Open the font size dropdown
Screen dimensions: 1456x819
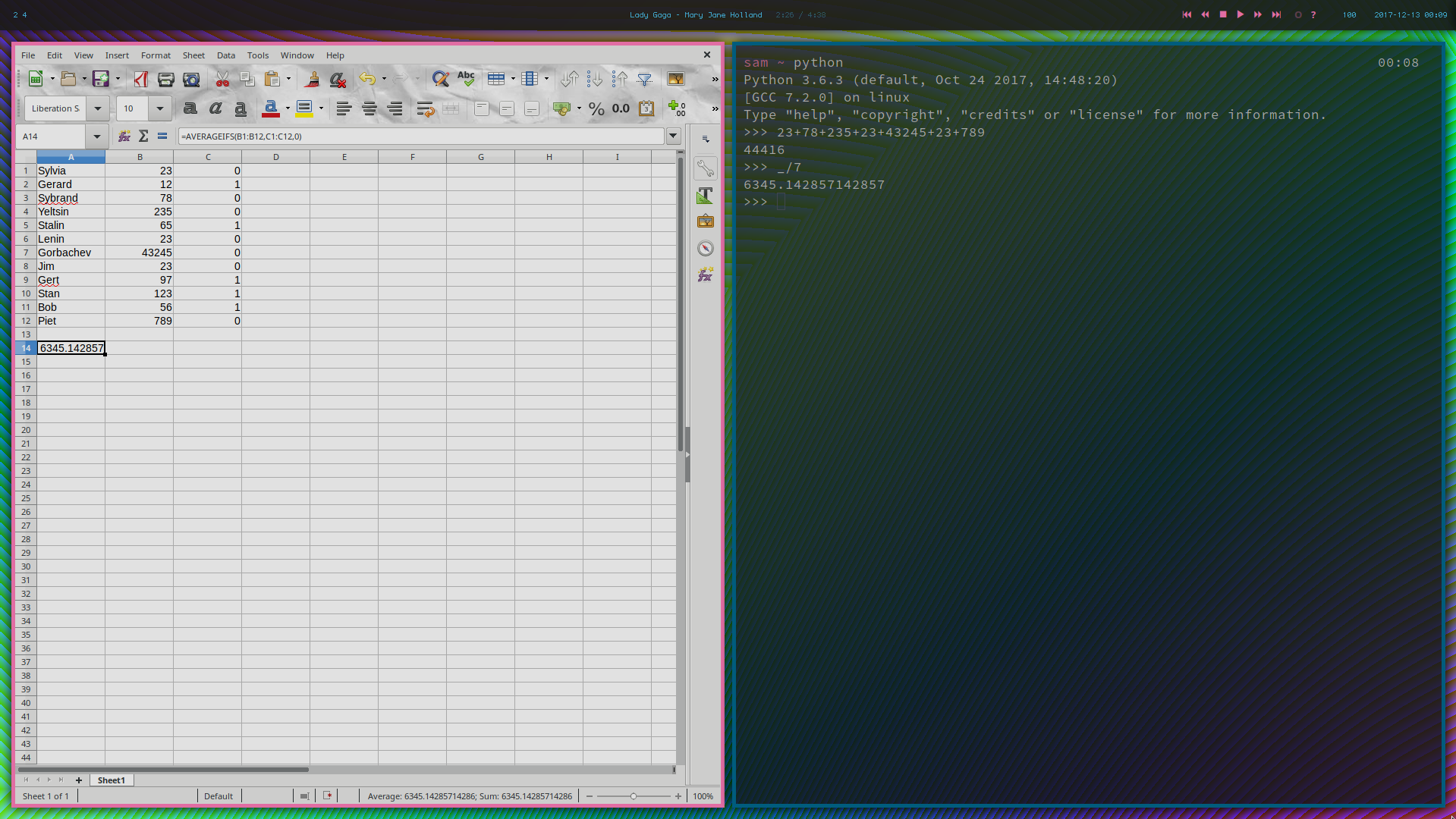point(159,108)
